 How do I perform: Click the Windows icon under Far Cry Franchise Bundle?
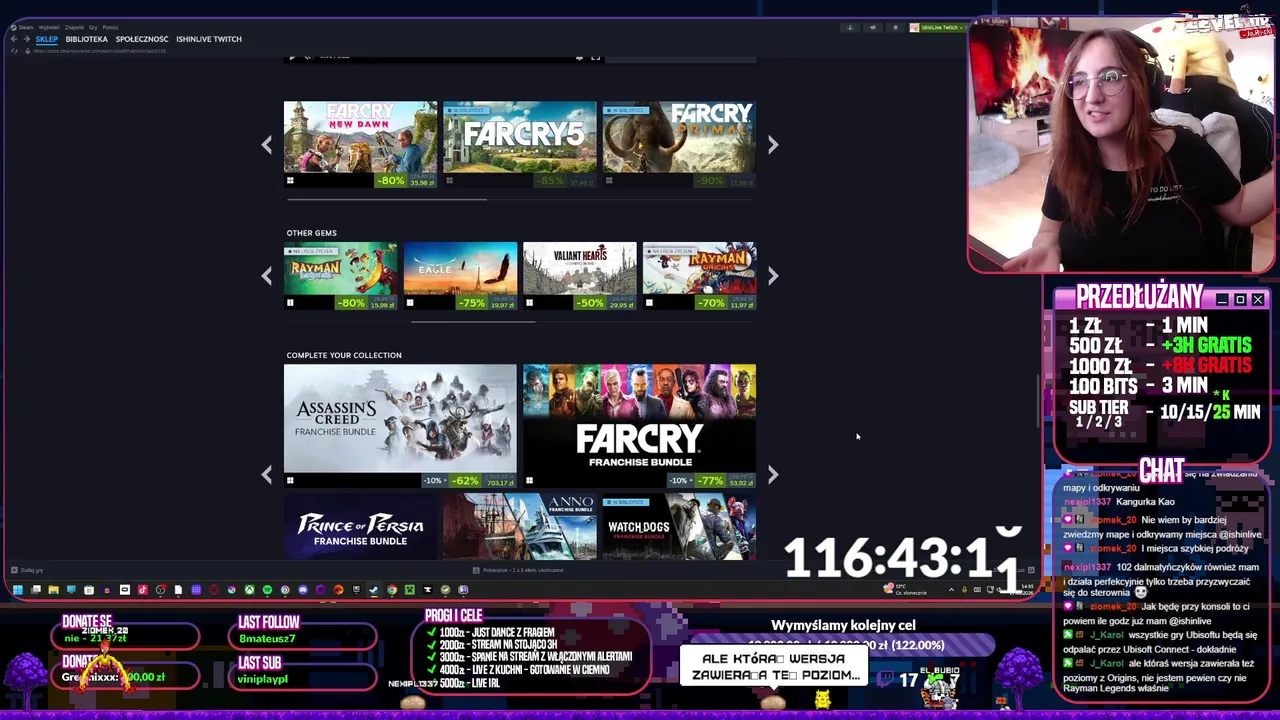coord(529,481)
